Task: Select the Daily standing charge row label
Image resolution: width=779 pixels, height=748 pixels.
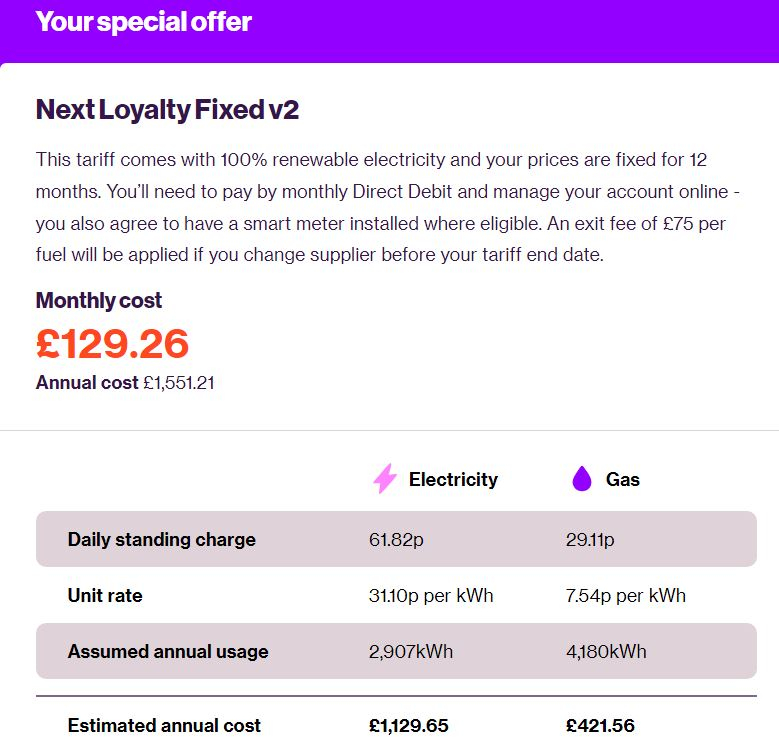Action: click(161, 539)
